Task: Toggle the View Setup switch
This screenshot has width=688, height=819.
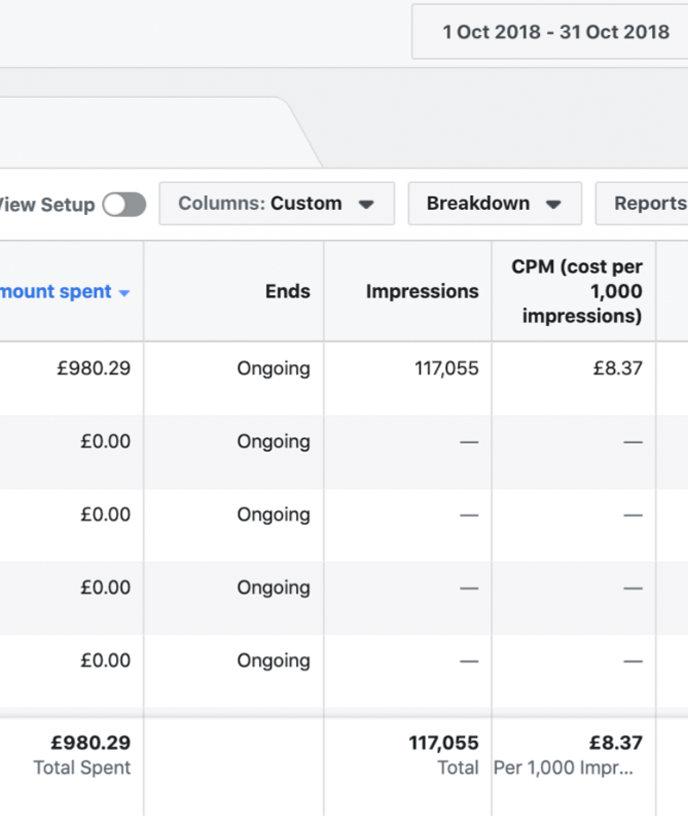Action: pos(124,204)
